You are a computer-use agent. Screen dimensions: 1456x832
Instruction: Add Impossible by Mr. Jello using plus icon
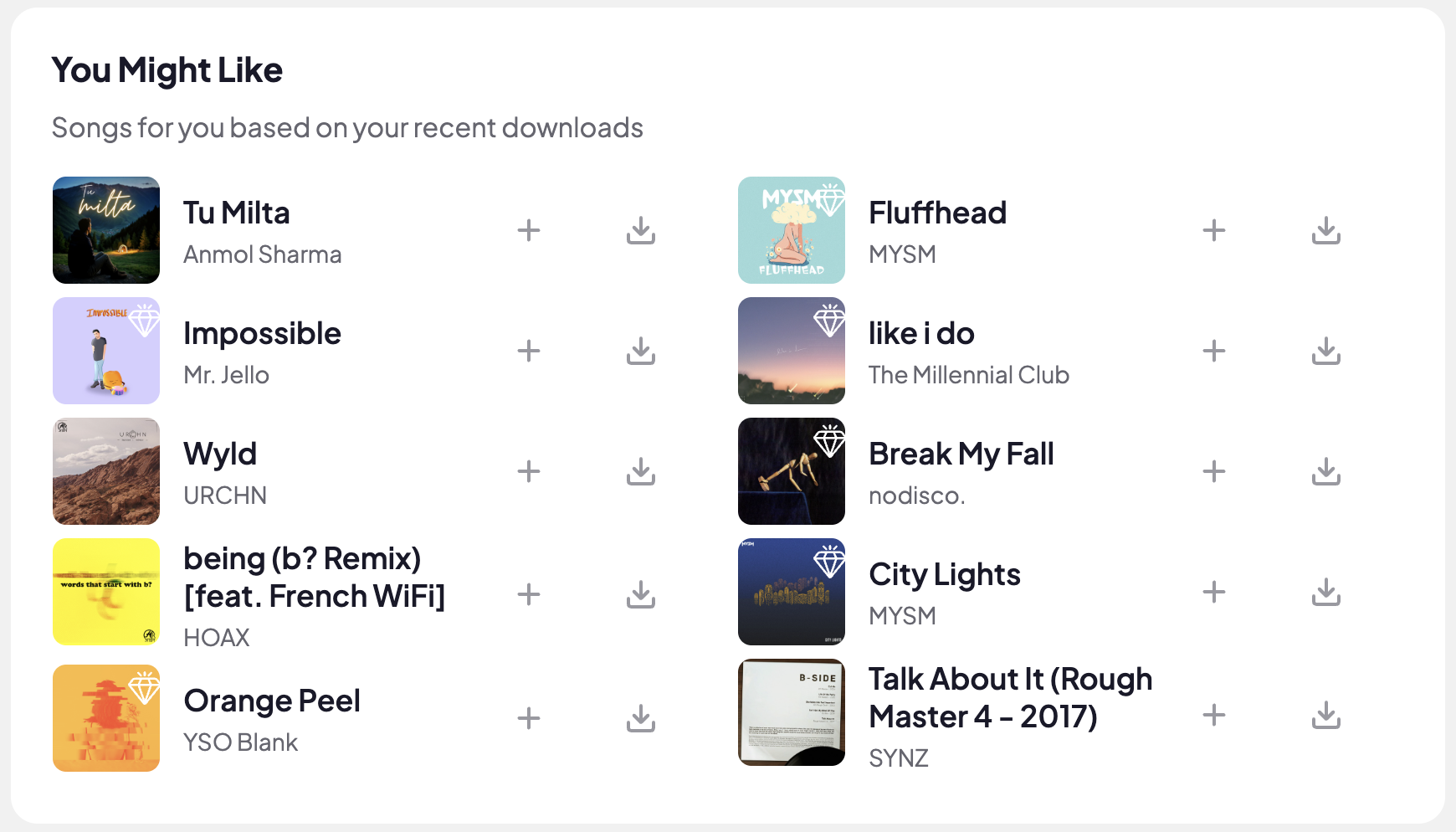pos(528,351)
